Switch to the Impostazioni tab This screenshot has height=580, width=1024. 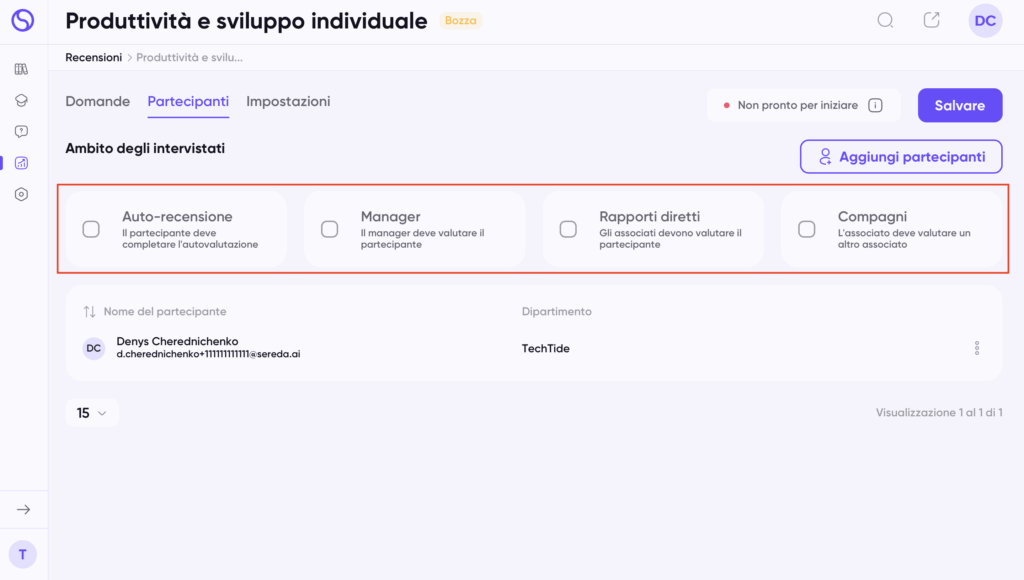click(288, 101)
